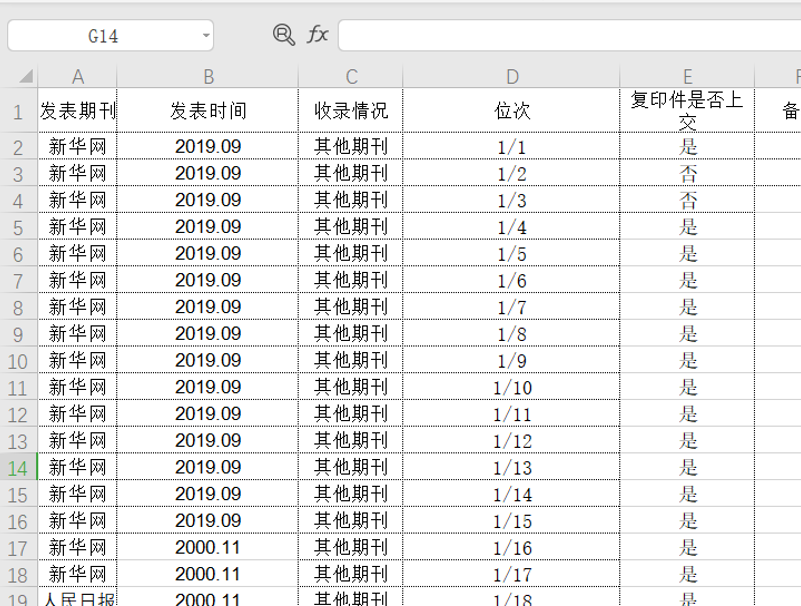Viewport: 801px width, 606px height.
Task: Click cell with 1/3 in column D
Action: coord(512,200)
